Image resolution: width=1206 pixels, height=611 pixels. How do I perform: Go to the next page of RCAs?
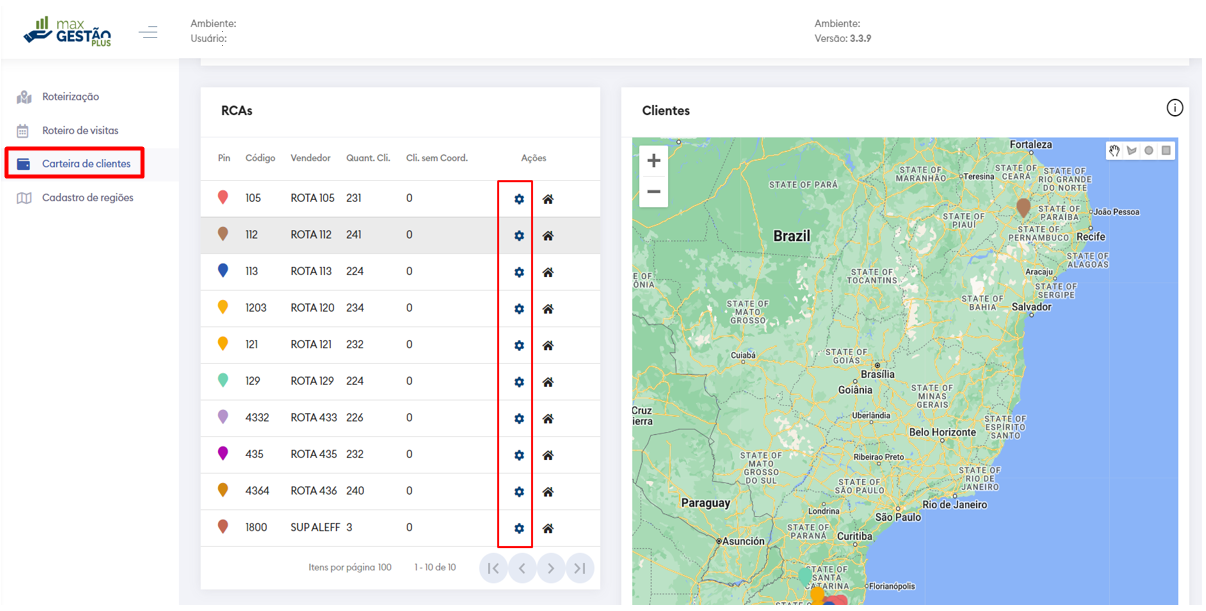pyautogui.click(x=551, y=568)
